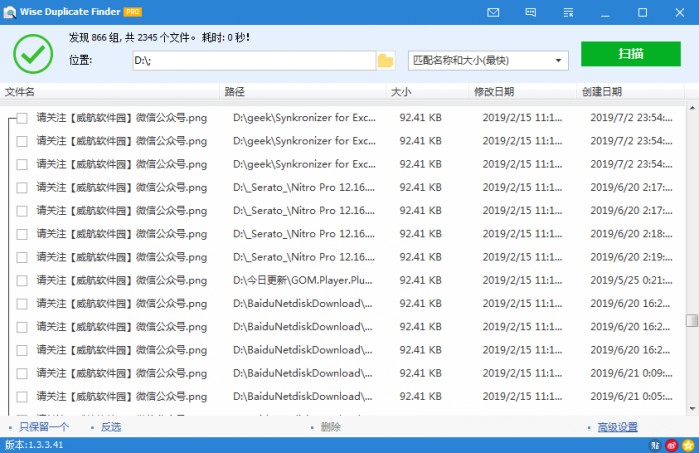This screenshot has height=453, width=699.
Task: Sort by the 路径 column header
Action: [x=303, y=92]
